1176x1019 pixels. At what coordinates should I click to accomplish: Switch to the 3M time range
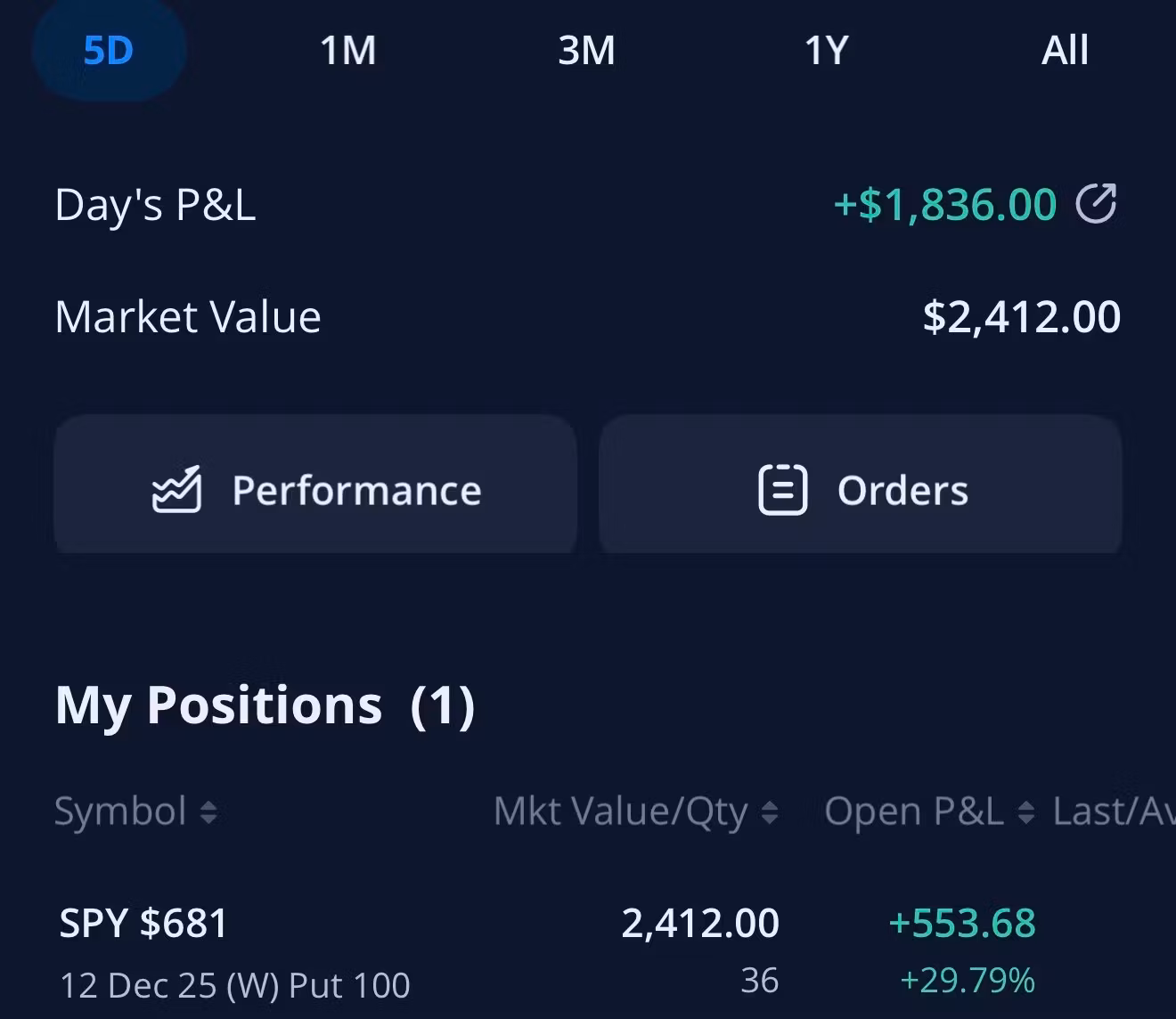point(586,50)
